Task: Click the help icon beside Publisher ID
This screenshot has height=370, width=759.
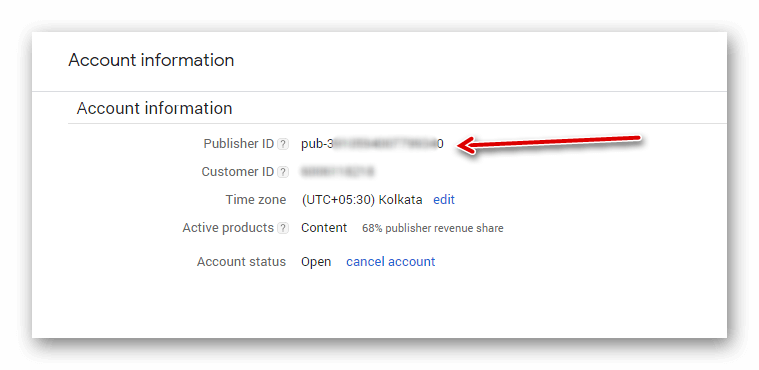Action: 283,144
